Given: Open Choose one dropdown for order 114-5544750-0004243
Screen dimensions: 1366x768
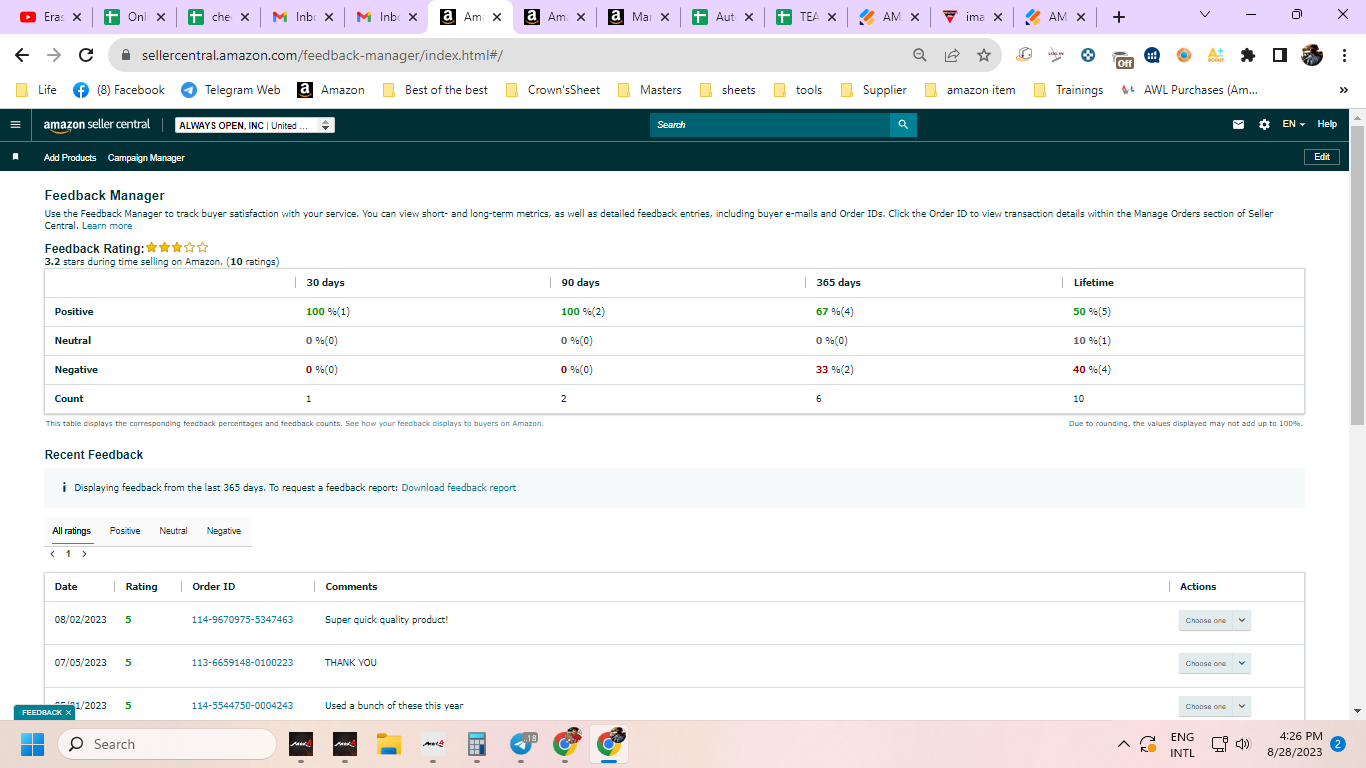Looking at the screenshot, I should (1214, 706).
